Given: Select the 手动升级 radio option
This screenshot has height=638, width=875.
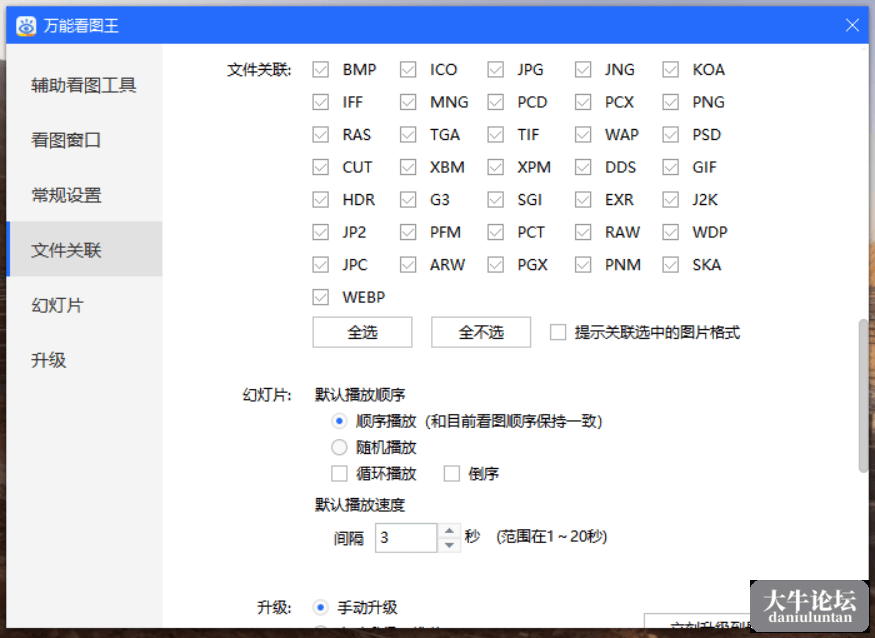Looking at the screenshot, I should click(320, 607).
